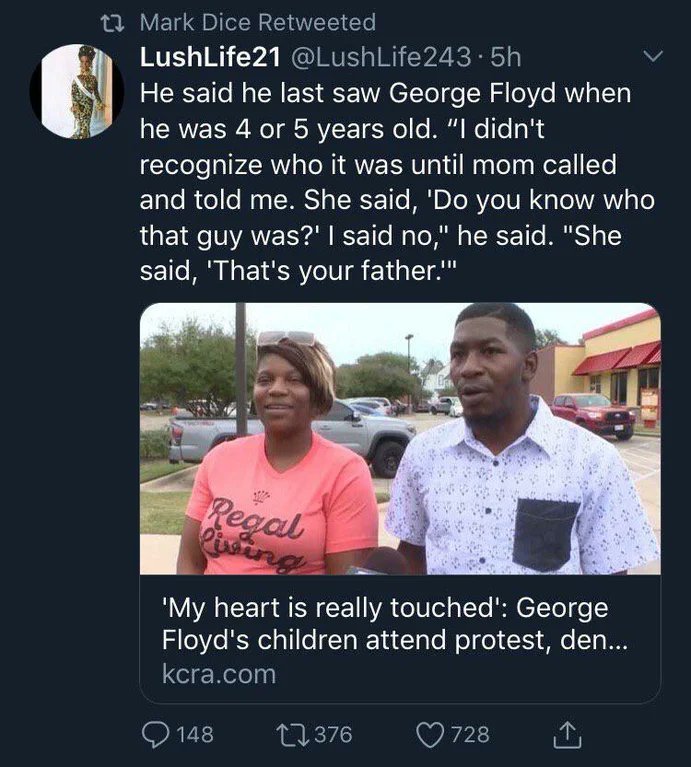This screenshot has height=767, width=691.
Task: Click the reply speech bubble icon
Action: click(155, 735)
